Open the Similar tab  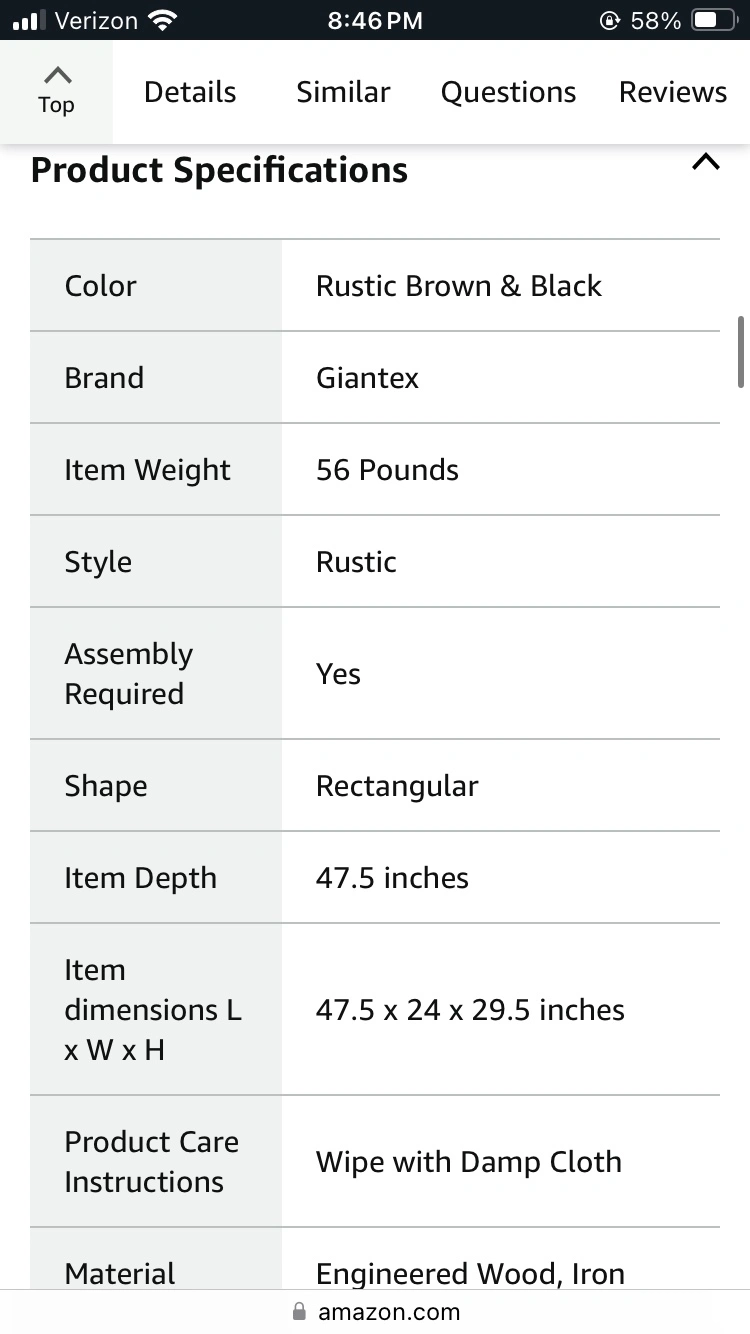[x=343, y=92]
